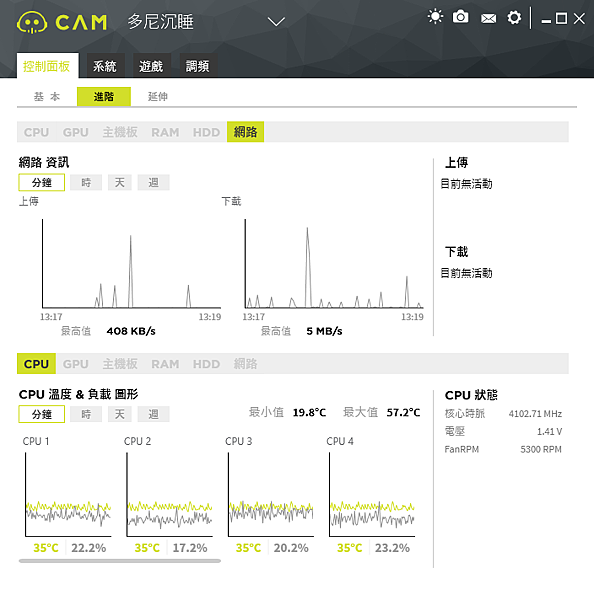Open the 系統 tab
Screen dimensions: 594x600
point(105,66)
